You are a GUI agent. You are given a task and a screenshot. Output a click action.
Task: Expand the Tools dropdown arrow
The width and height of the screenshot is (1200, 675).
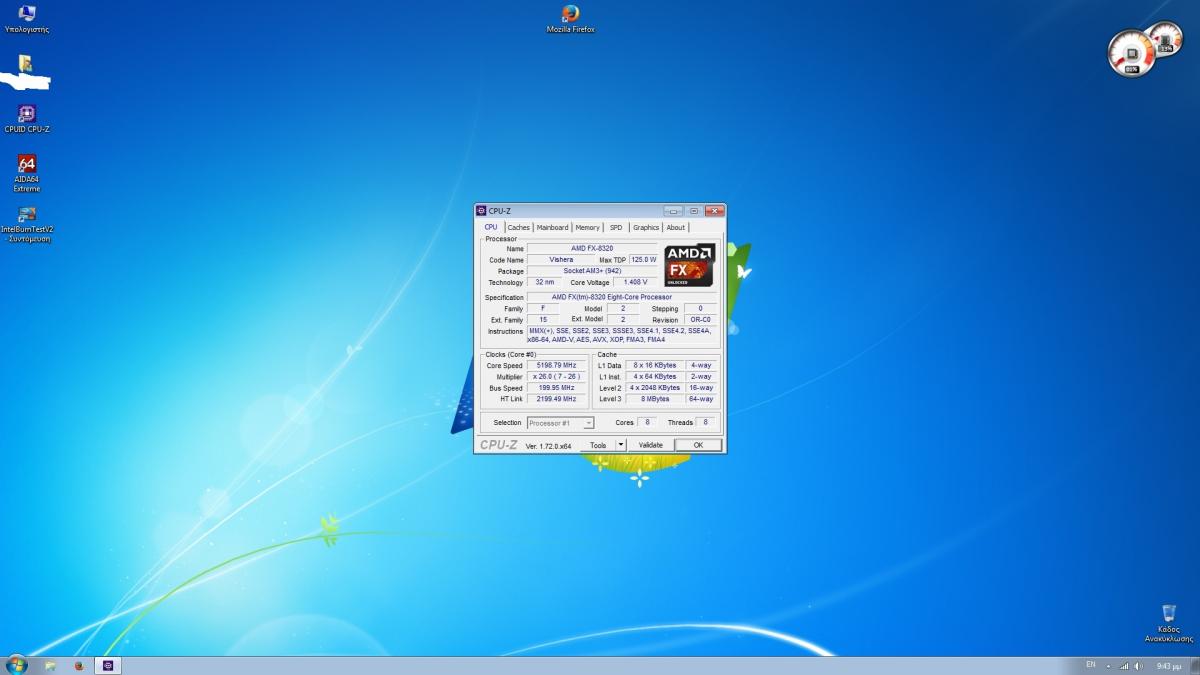[x=620, y=445]
